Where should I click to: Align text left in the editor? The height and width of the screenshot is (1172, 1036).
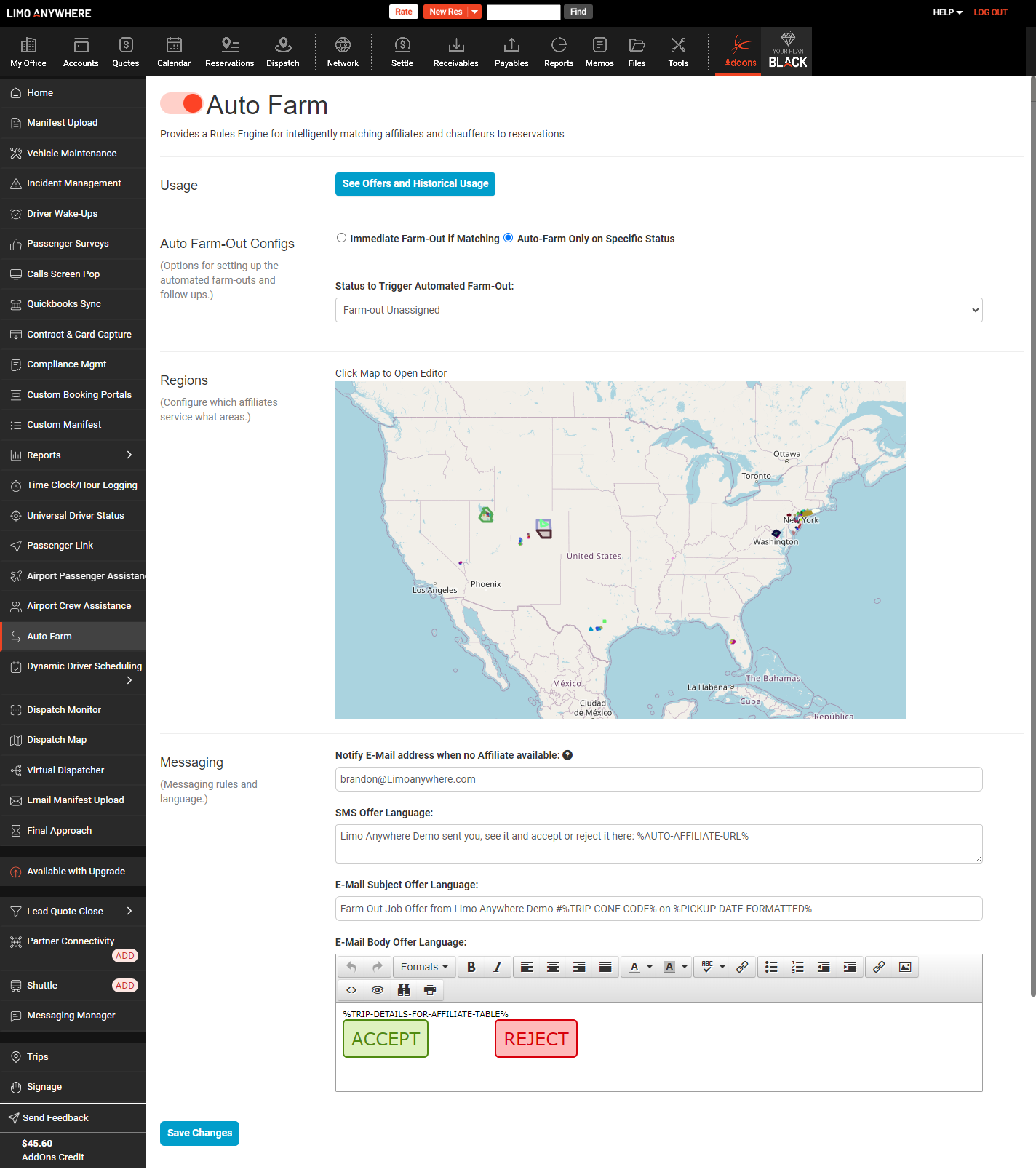tap(527, 967)
